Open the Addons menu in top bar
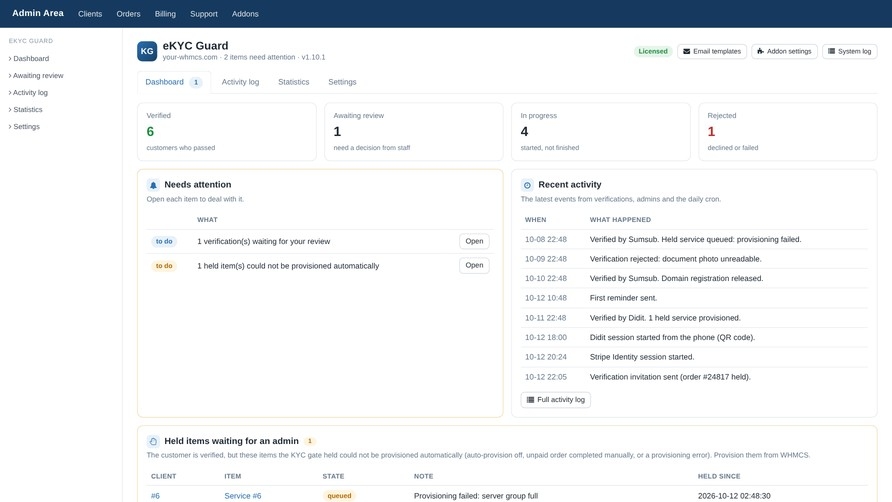 (x=245, y=14)
